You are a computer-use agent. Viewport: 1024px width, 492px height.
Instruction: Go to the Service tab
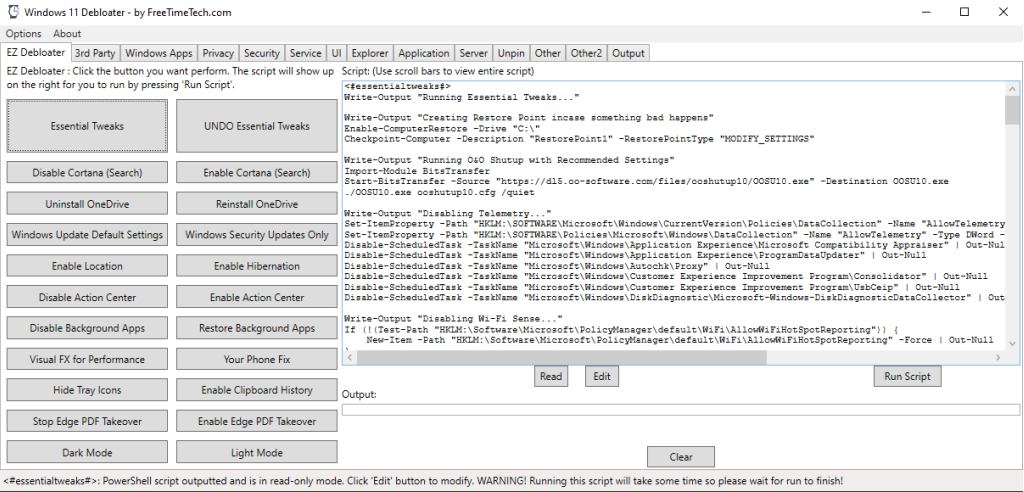(x=306, y=54)
